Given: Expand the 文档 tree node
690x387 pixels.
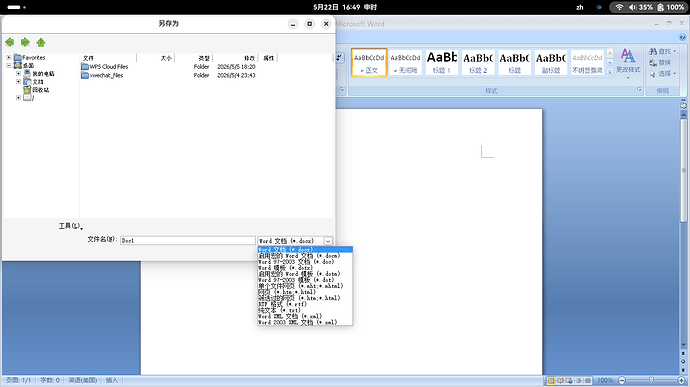Looking at the screenshot, I should point(18,81).
